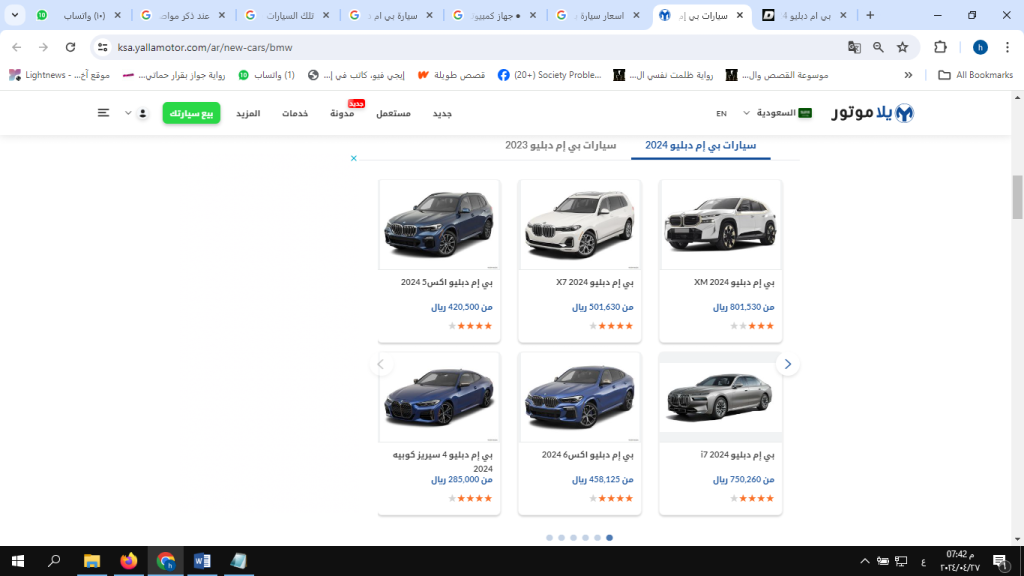Click price من 285,000 ريال

pyautogui.click(x=462, y=479)
